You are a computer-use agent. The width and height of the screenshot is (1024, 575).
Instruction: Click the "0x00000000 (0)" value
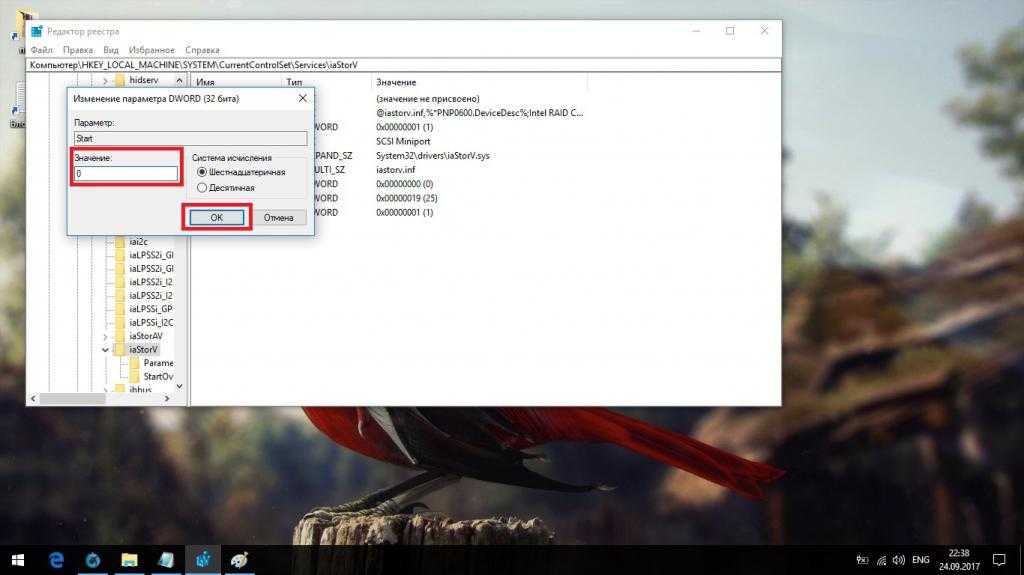(404, 184)
